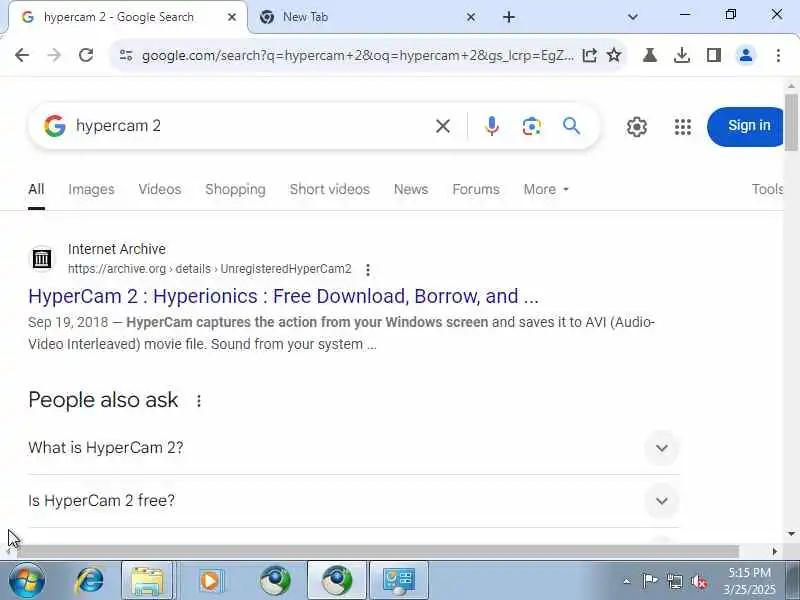Switch to Forums results
Viewport: 800px width, 600px height.
(x=476, y=189)
